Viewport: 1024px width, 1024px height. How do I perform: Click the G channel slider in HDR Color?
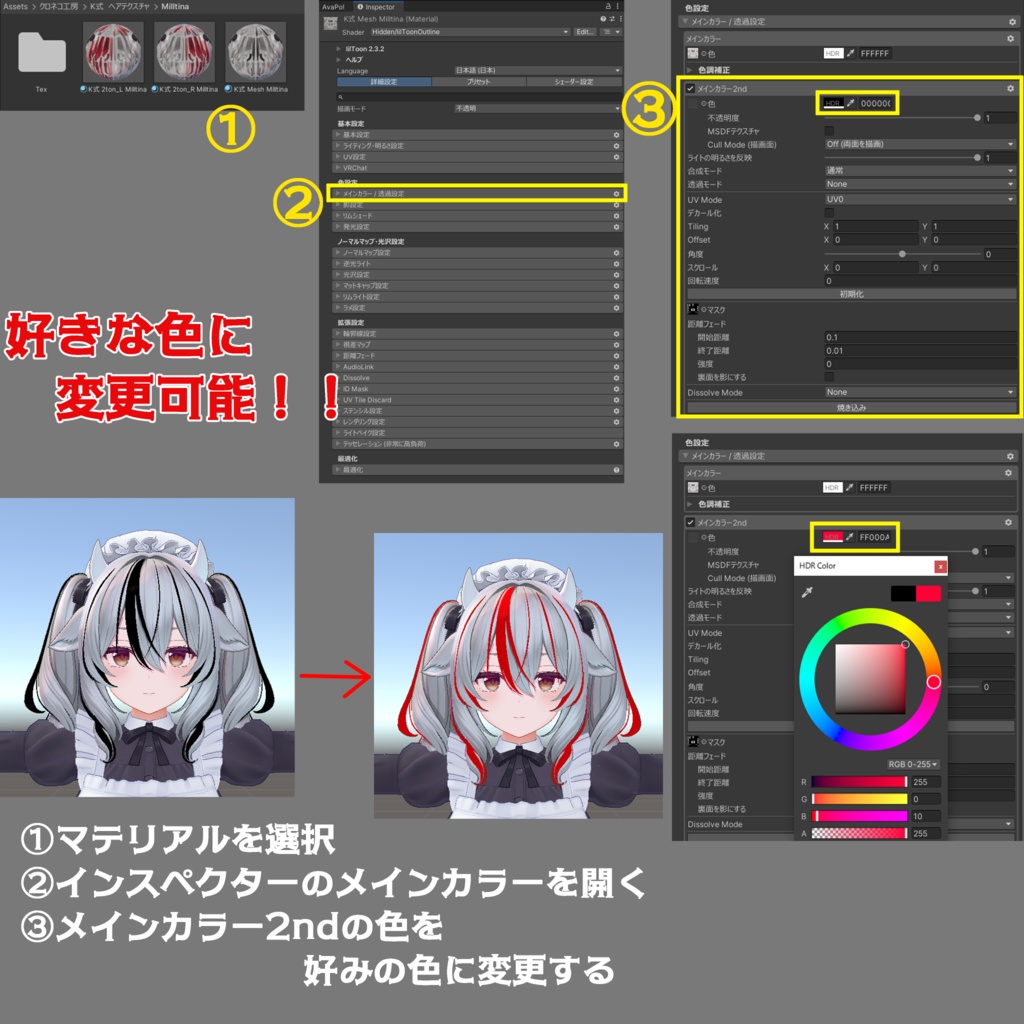859,799
